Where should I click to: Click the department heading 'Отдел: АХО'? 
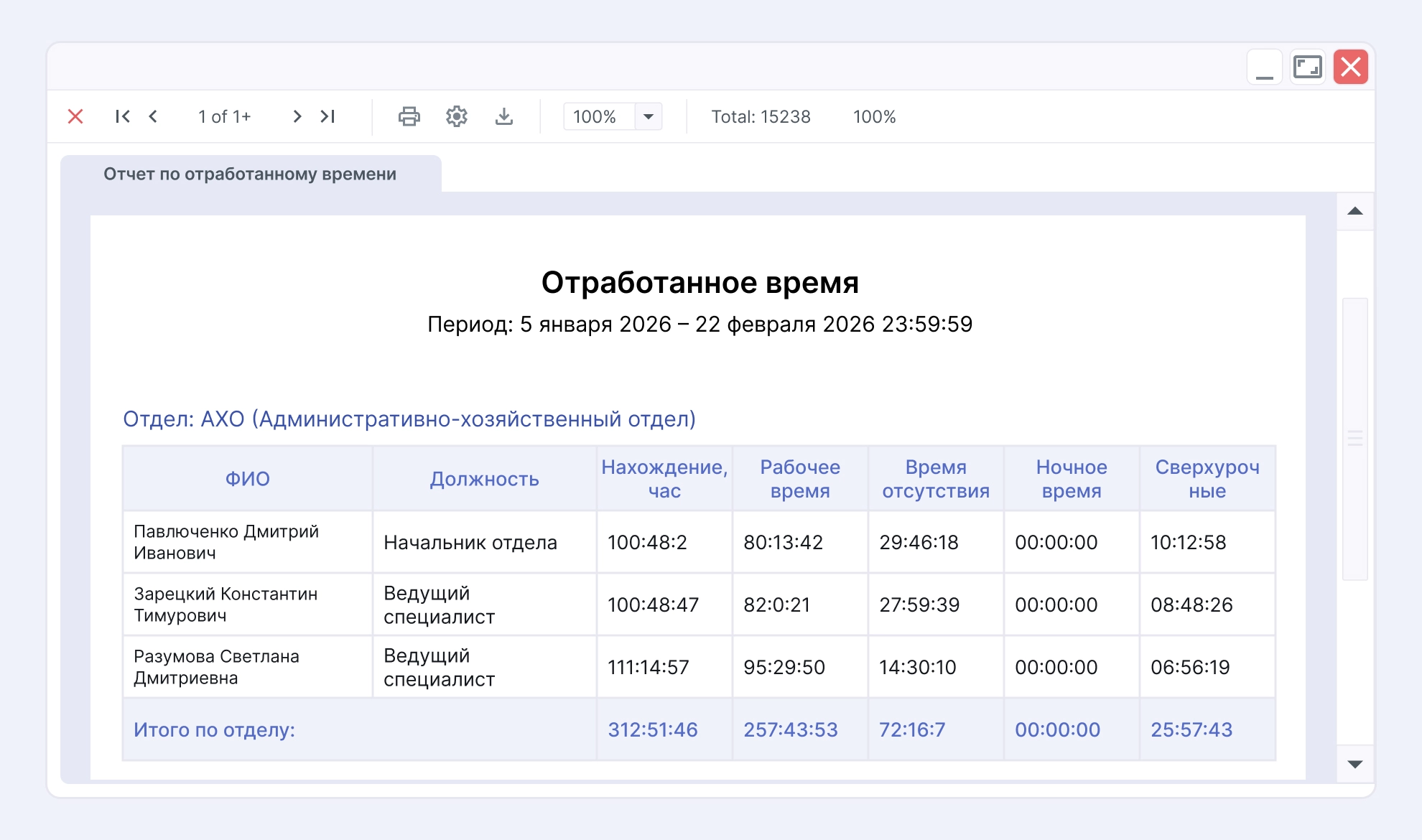[409, 419]
